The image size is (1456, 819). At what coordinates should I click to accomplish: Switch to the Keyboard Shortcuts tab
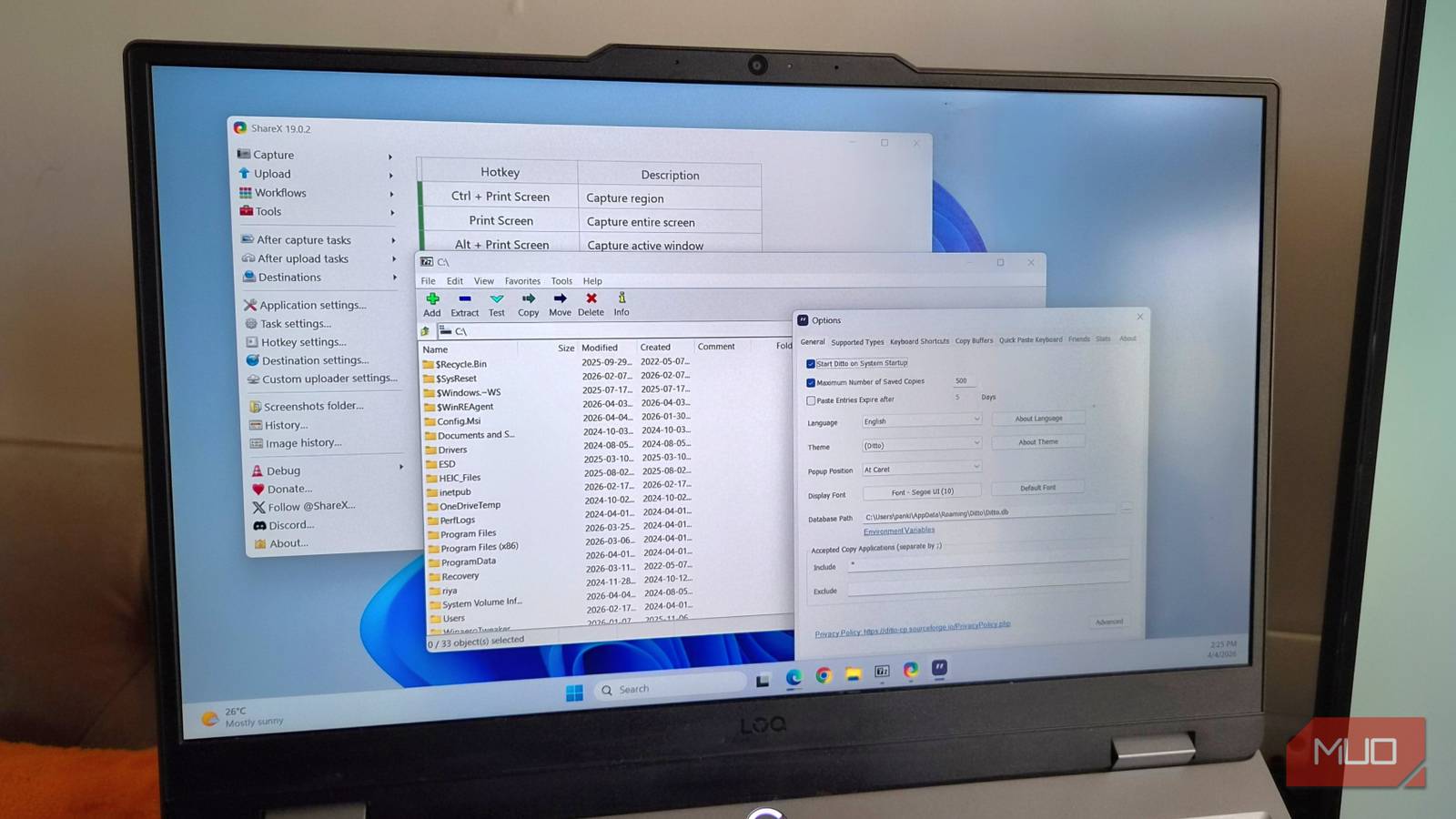coord(919,341)
